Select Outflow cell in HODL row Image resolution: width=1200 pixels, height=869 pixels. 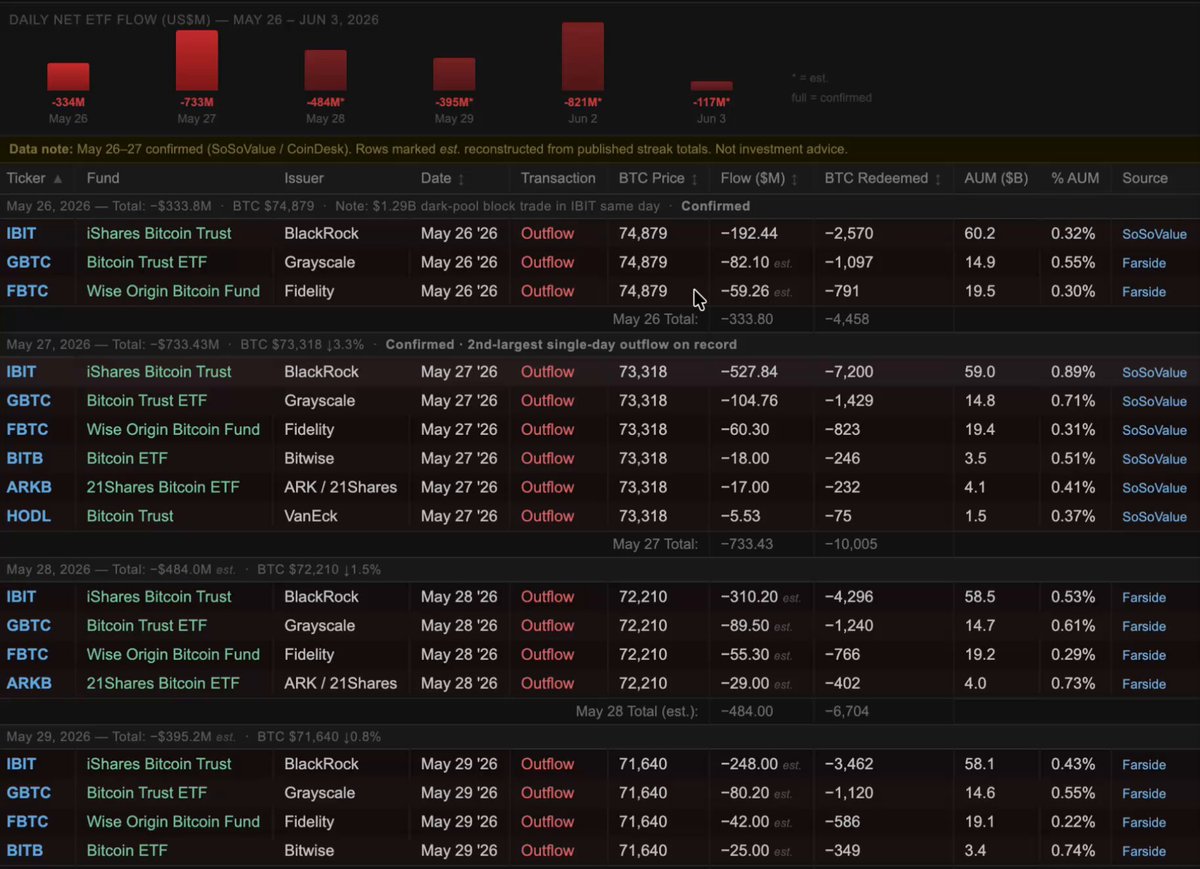[x=547, y=516]
